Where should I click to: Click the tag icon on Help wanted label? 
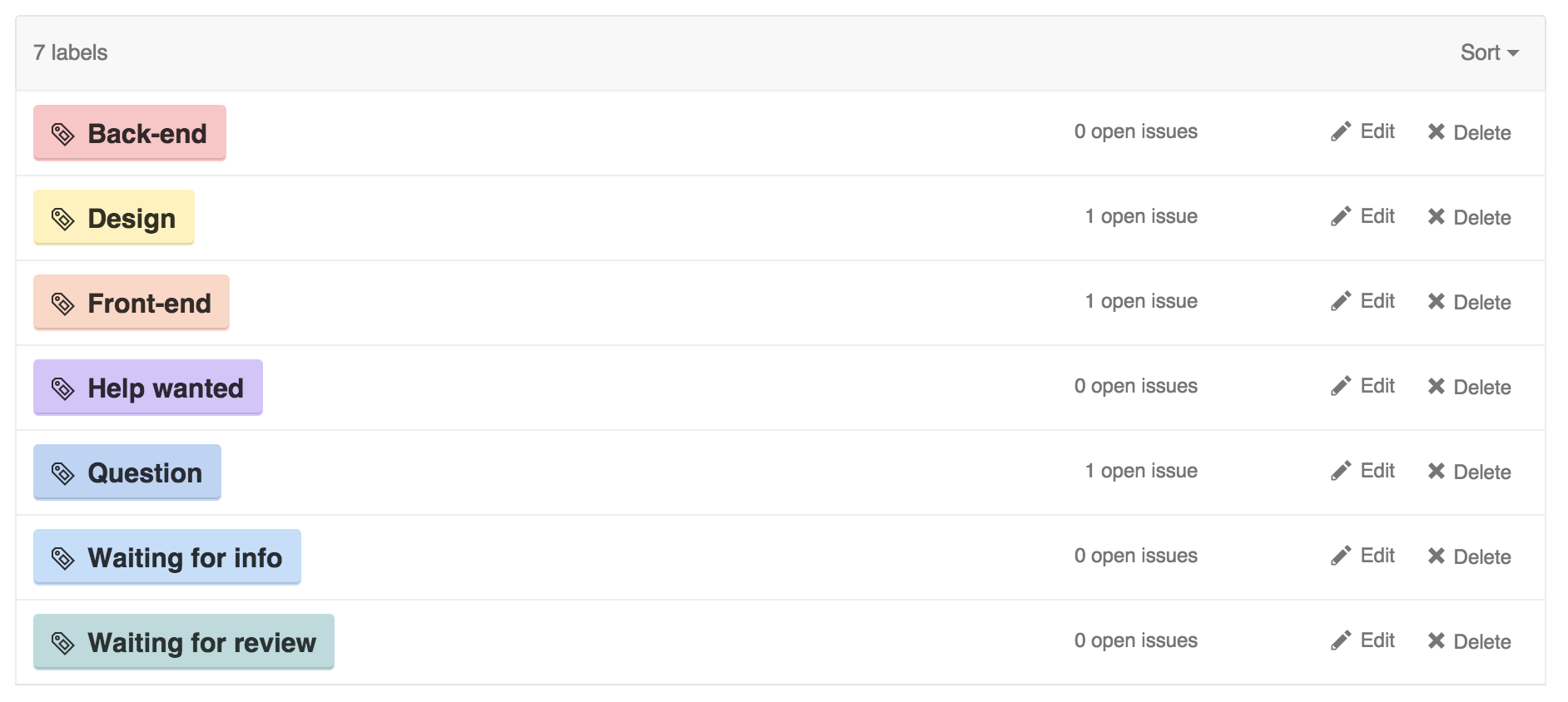pos(63,388)
